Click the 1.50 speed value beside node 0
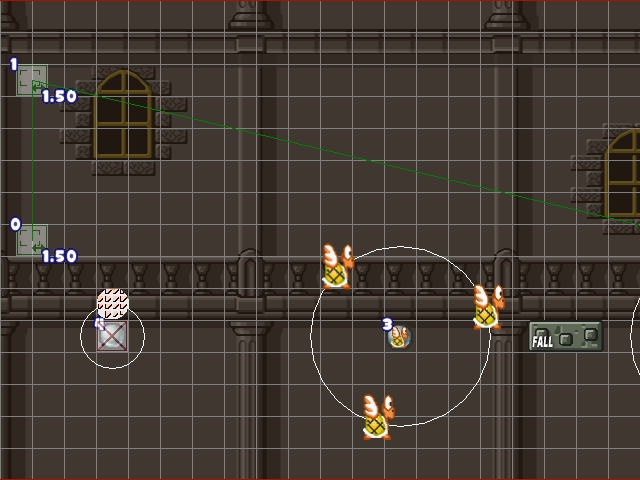 tap(59, 256)
